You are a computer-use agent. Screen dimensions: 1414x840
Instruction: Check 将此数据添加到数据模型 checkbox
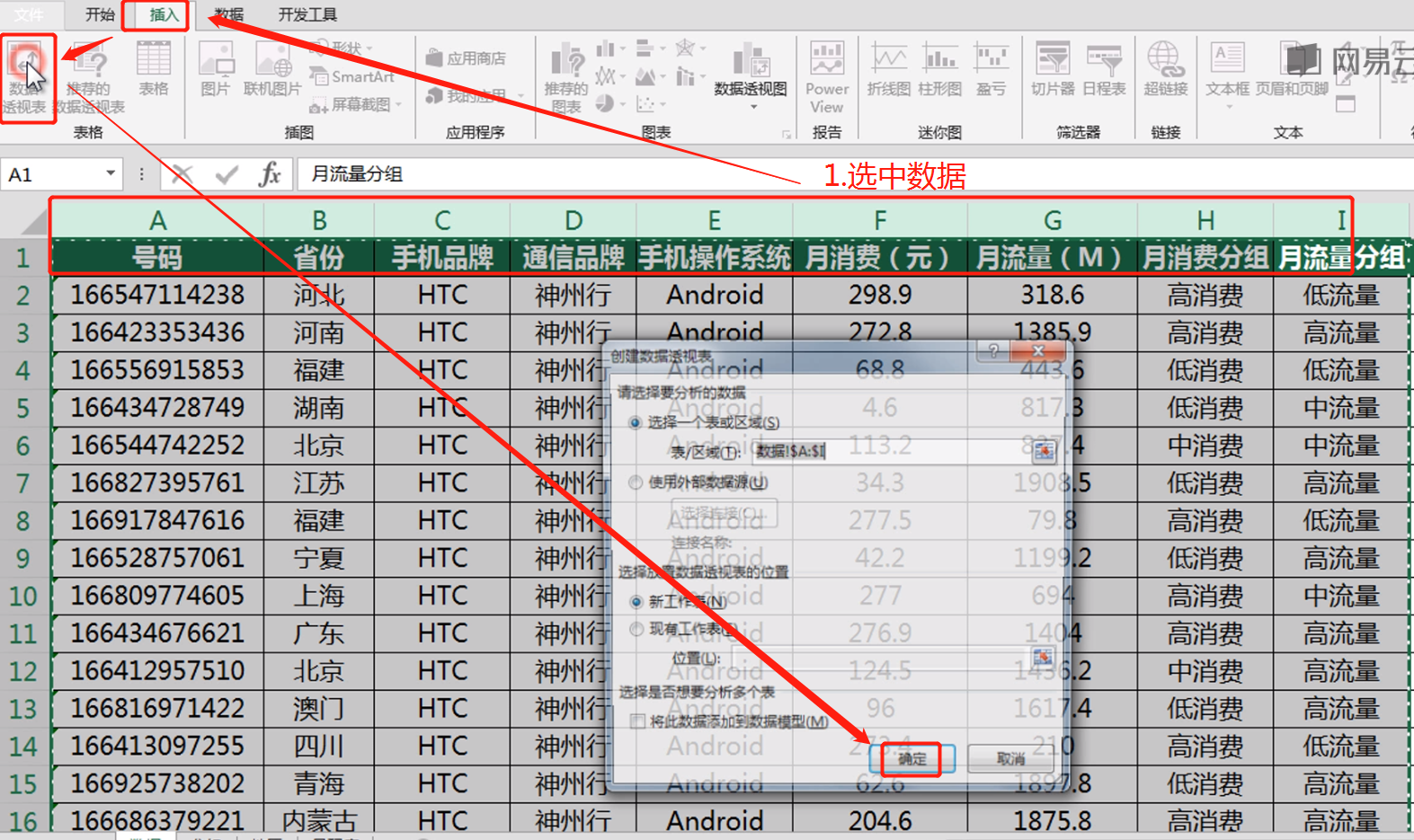pyautogui.click(x=637, y=721)
